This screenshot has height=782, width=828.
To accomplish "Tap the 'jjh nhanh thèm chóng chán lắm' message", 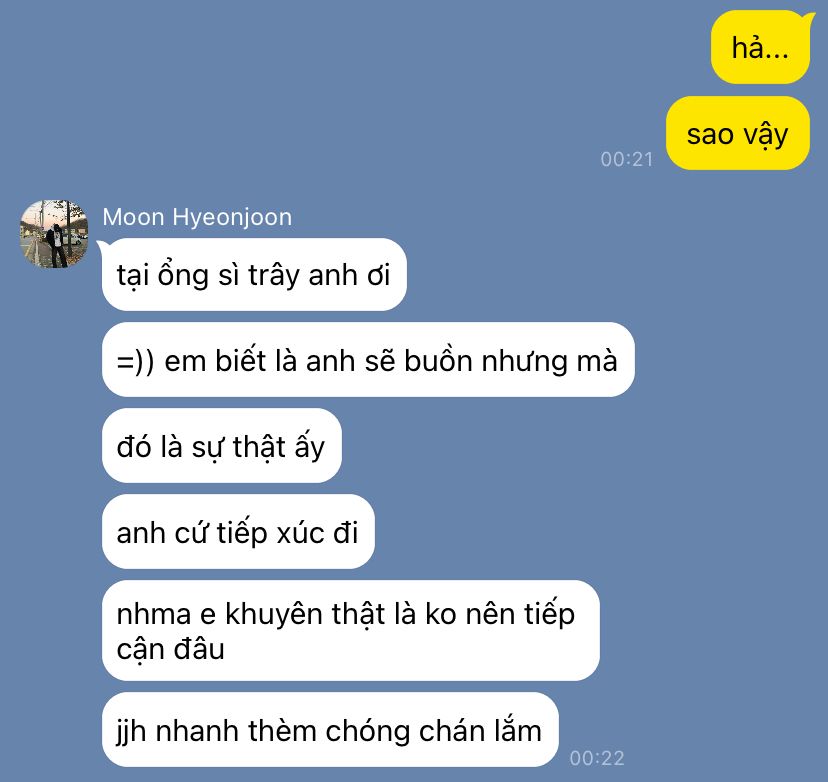I will click(330, 730).
